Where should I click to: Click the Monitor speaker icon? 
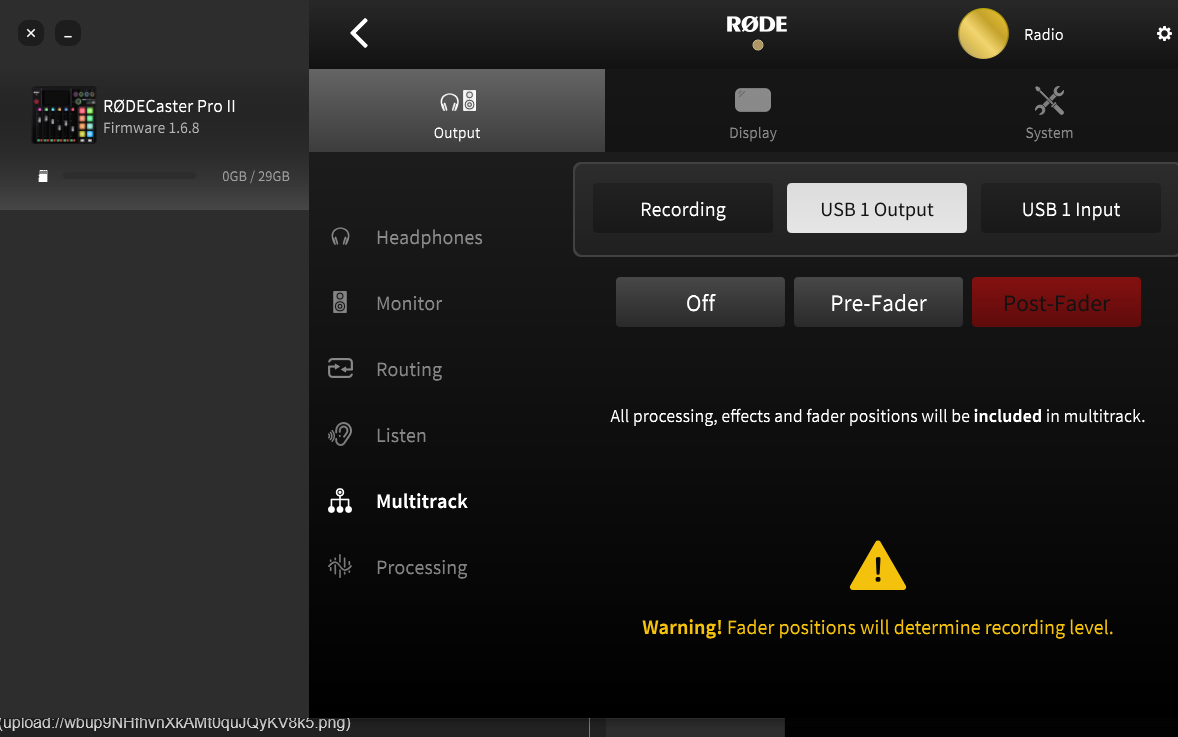click(340, 303)
